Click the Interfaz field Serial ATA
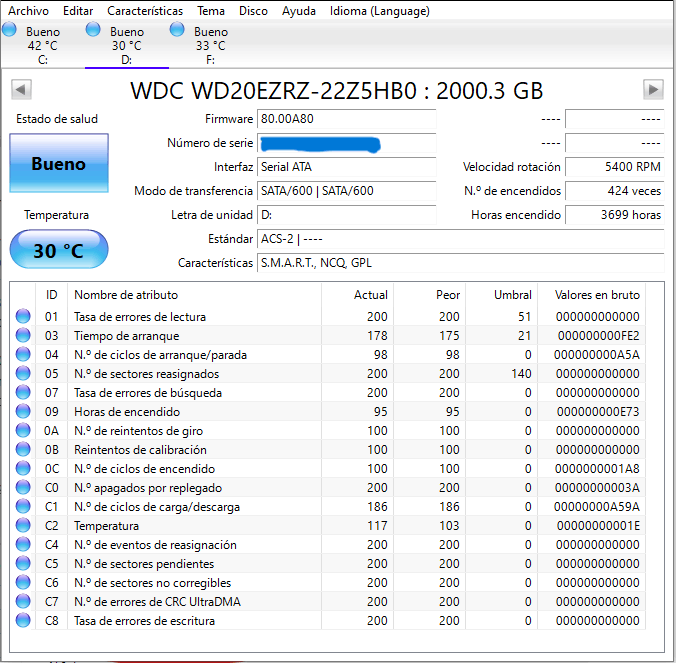The image size is (676, 663). click(347, 167)
